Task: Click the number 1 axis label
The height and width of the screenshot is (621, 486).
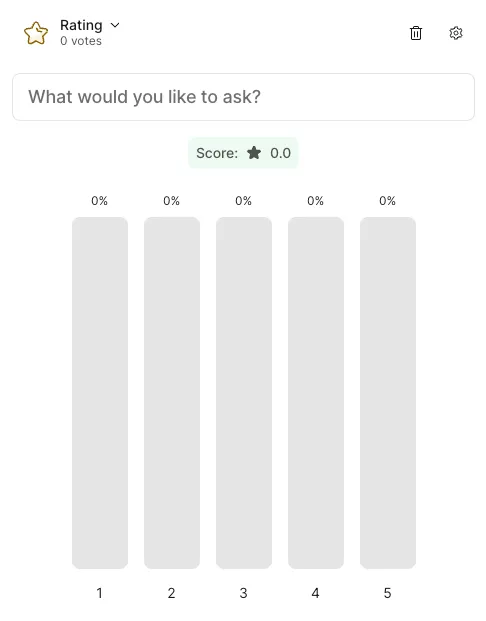Action: click(99, 593)
